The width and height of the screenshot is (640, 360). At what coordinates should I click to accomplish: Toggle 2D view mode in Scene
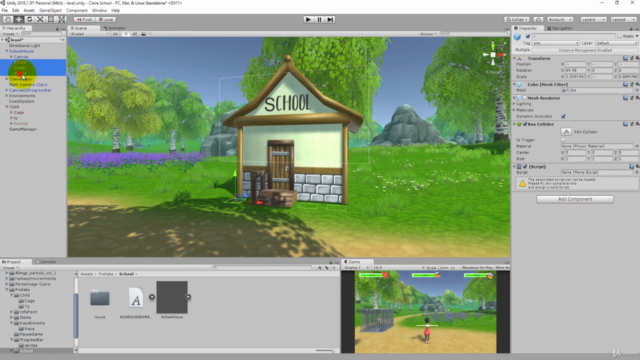click(x=116, y=34)
